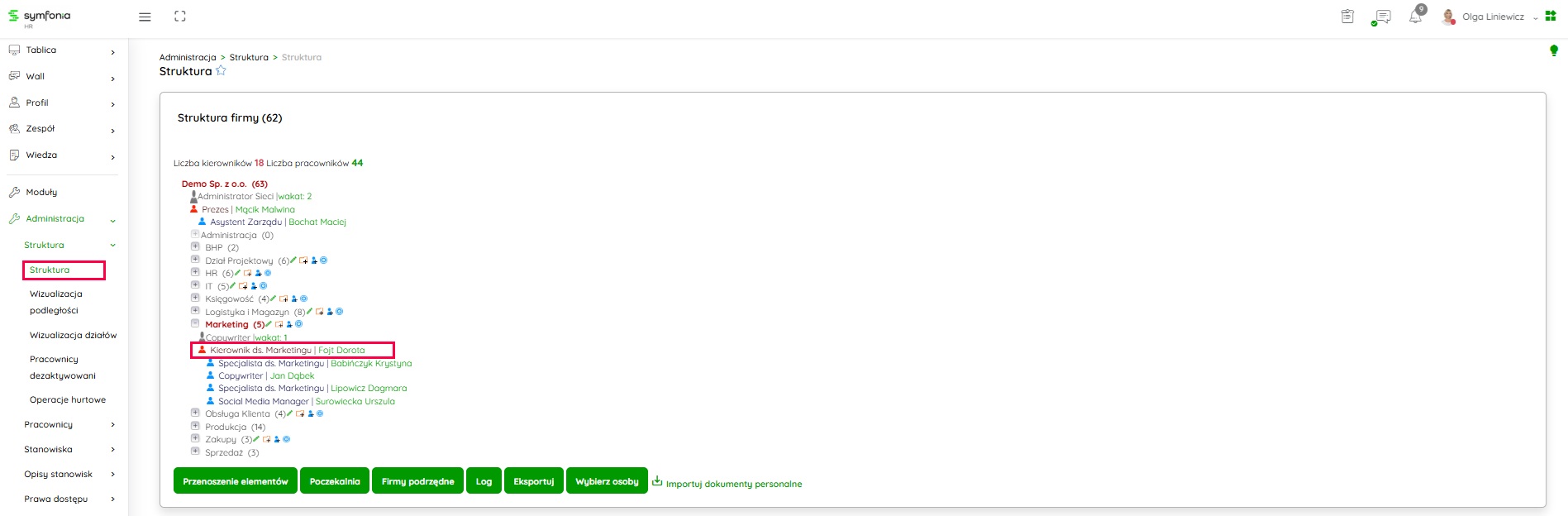Click the Eksportuj button
The image size is (1568, 516).
point(534,481)
